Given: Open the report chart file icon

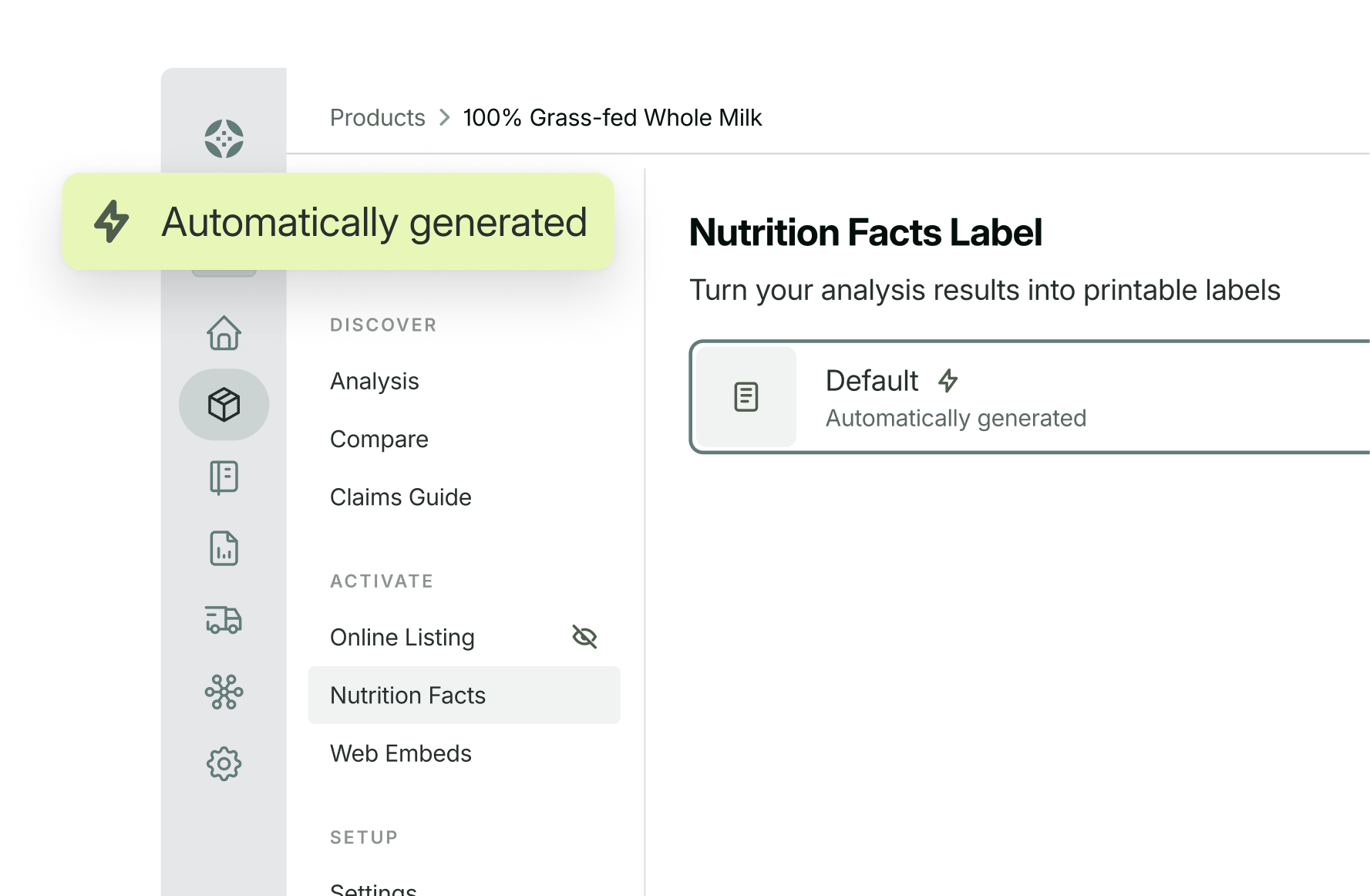Looking at the screenshot, I should 224,548.
